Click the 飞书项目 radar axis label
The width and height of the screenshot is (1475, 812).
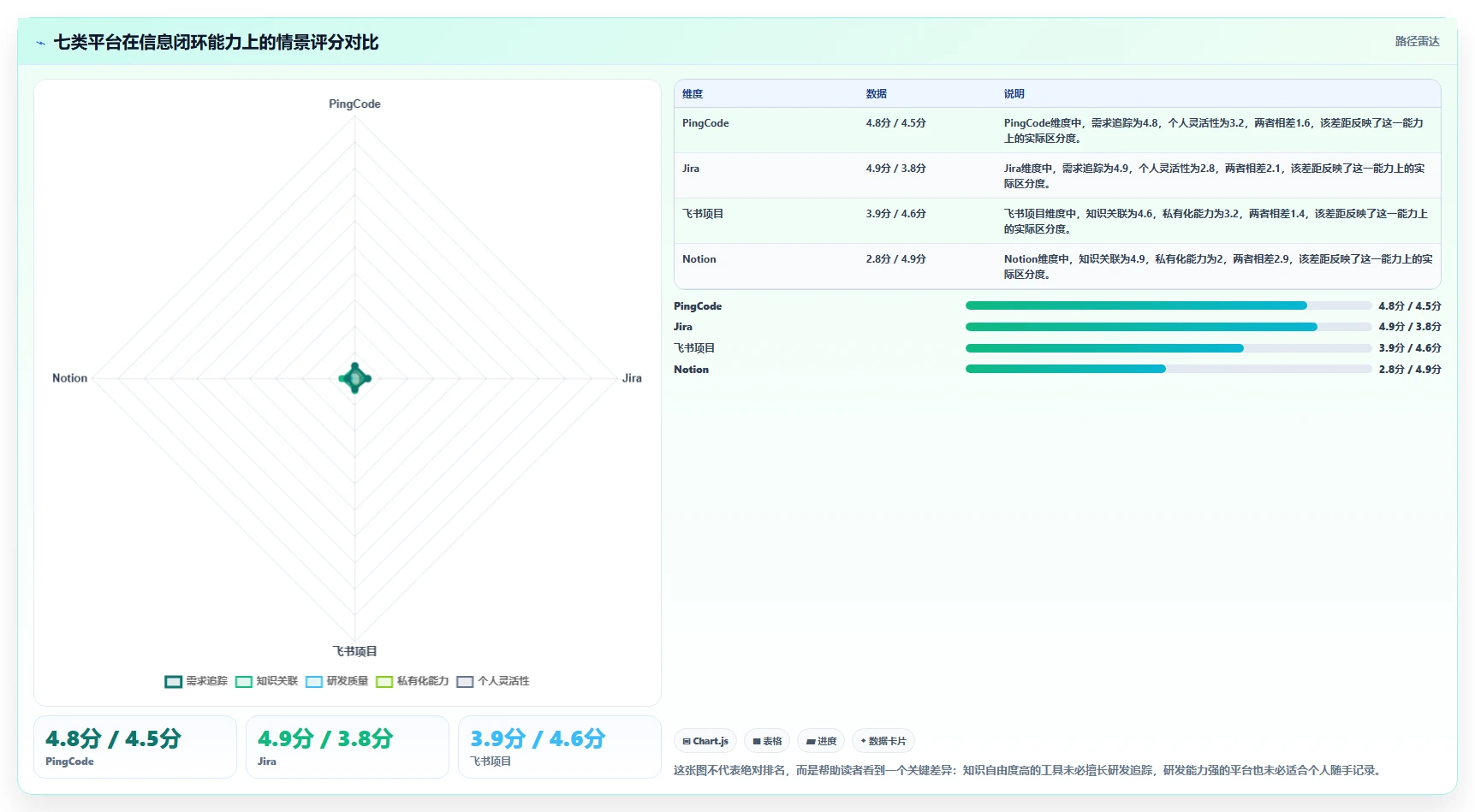[x=354, y=652]
